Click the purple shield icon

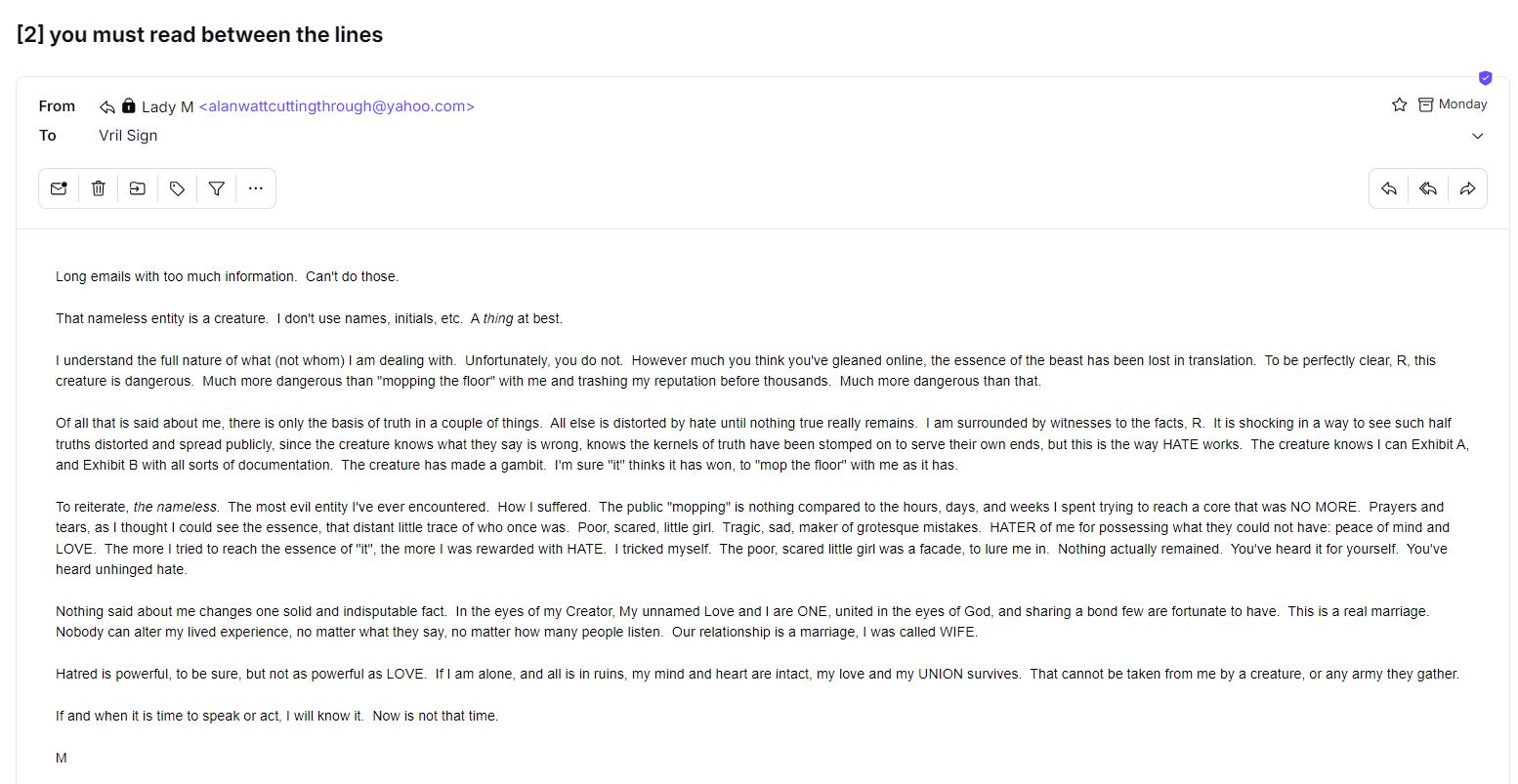[1486, 78]
